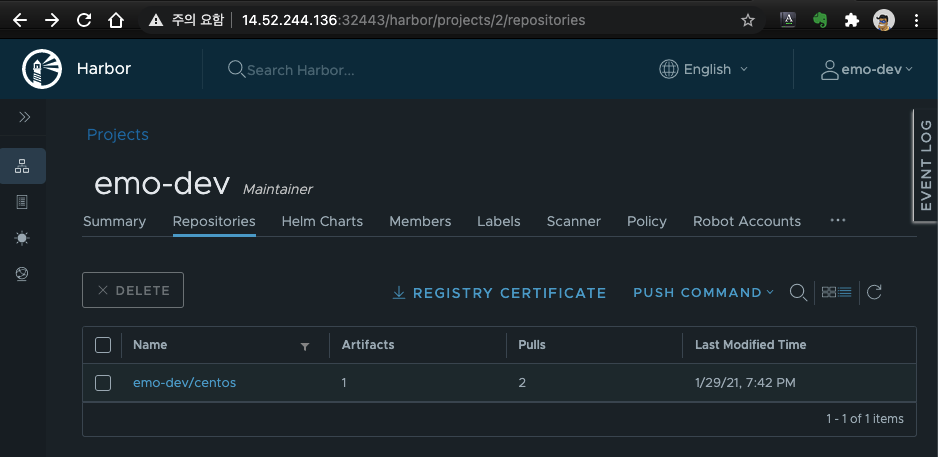Open the browser extensions puzzle icon

[x=851, y=20]
